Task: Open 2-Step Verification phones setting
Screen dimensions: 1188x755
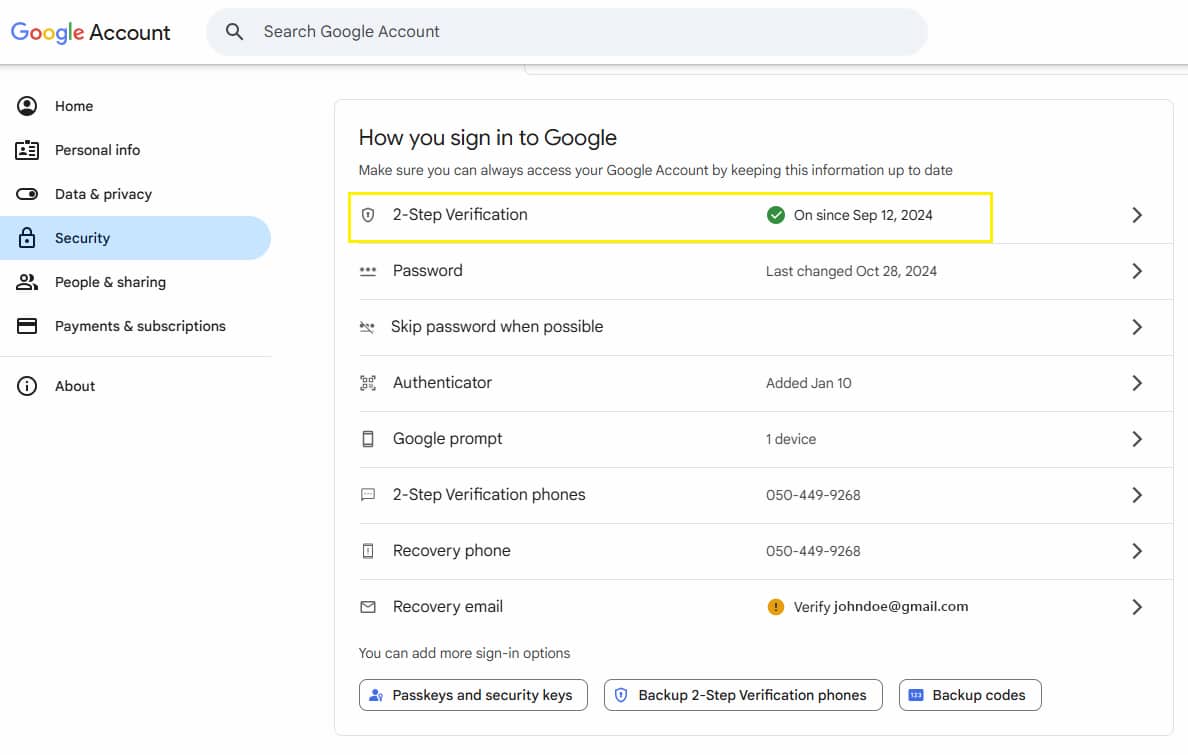Action: pyautogui.click(x=489, y=495)
